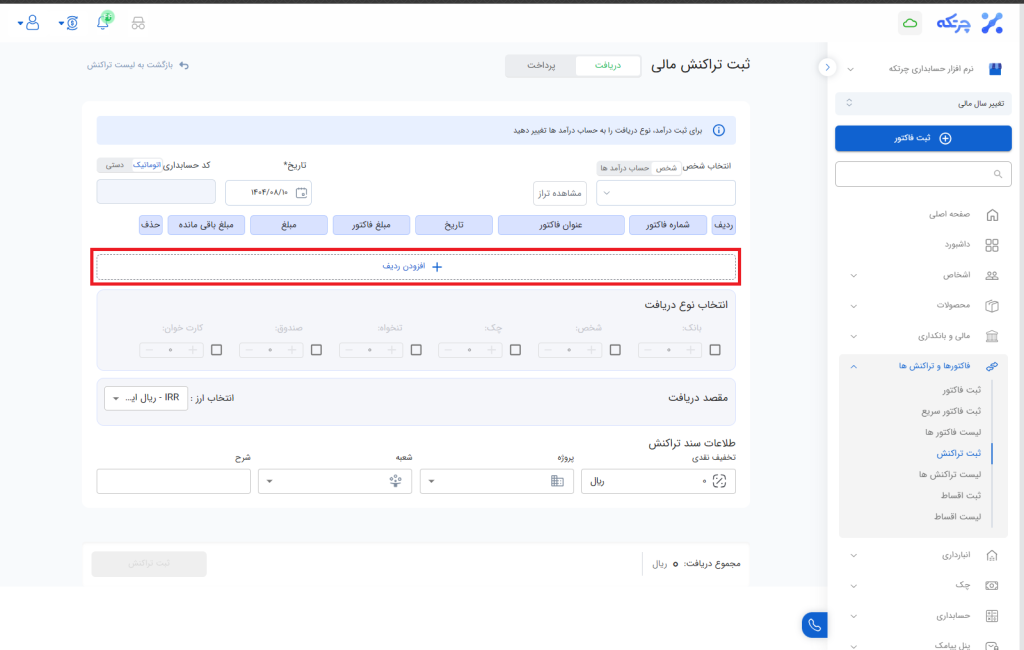This screenshot has height=650, width=1024.
Task: Click the glasses icon in top bar
Action: [x=138, y=23]
